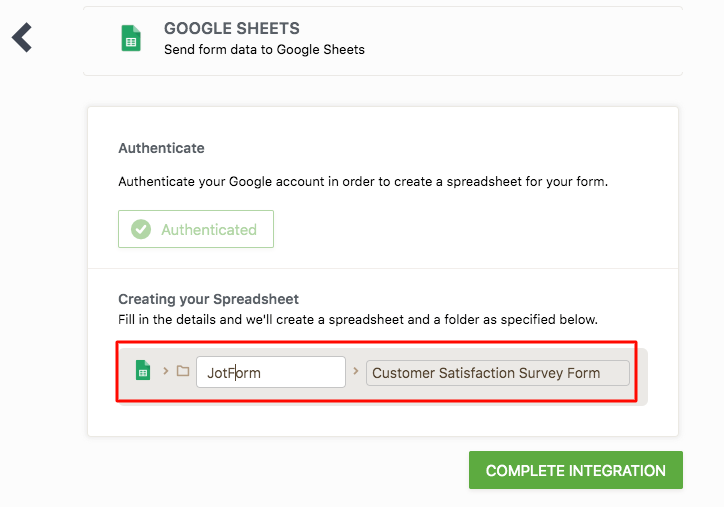Screen dimensions: 724x507
Task: Click the 'Authenticate your Google account' description
Action: [x=363, y=182]
